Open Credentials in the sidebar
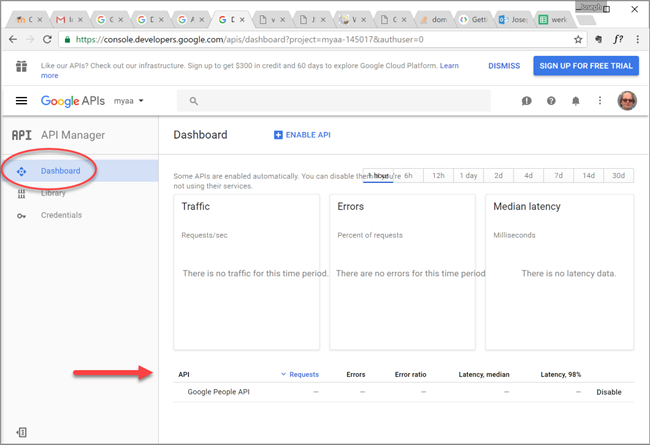 [61, 215]
